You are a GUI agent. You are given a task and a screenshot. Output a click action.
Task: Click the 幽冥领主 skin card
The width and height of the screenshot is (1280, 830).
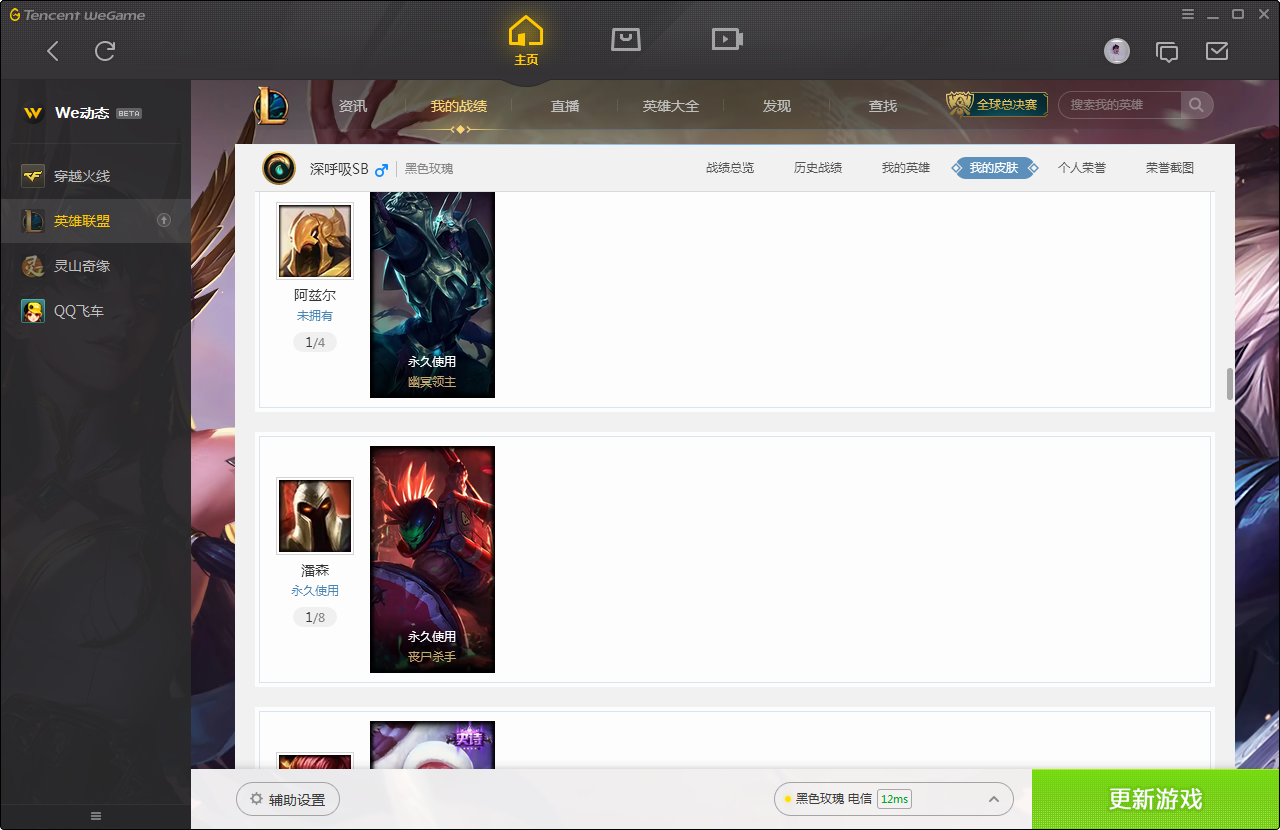(432, 295)
